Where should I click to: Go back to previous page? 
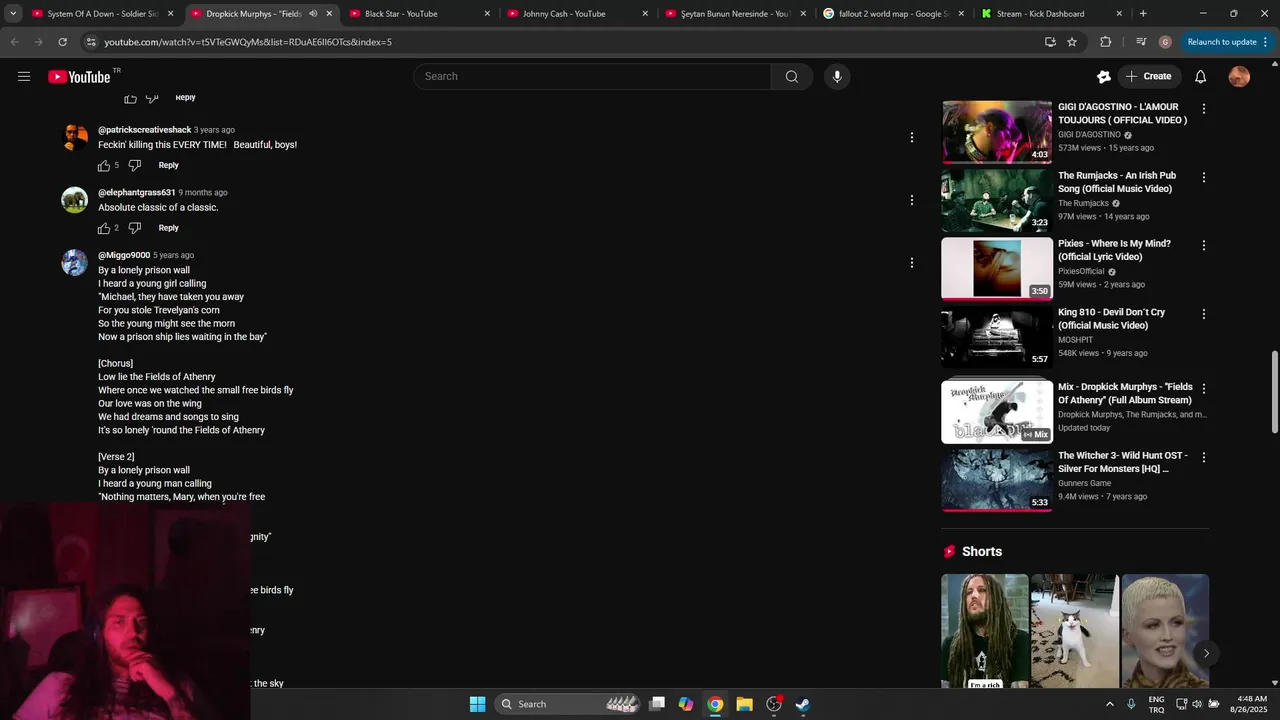[14, 42]
